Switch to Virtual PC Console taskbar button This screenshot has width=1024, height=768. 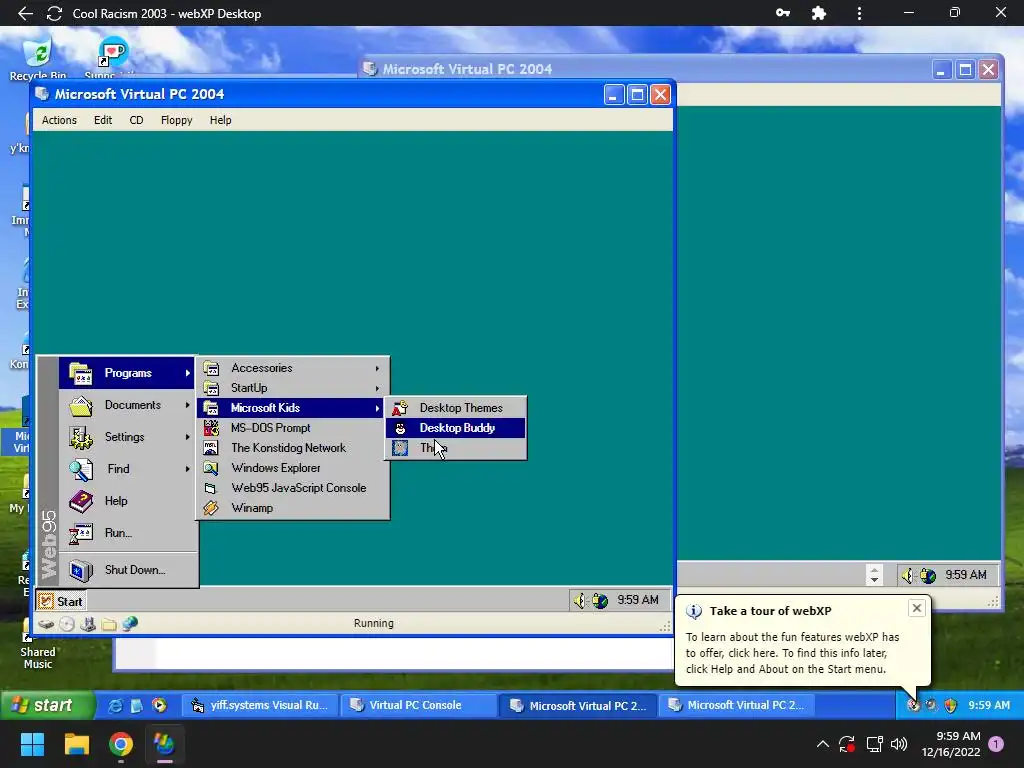[418, 705]
